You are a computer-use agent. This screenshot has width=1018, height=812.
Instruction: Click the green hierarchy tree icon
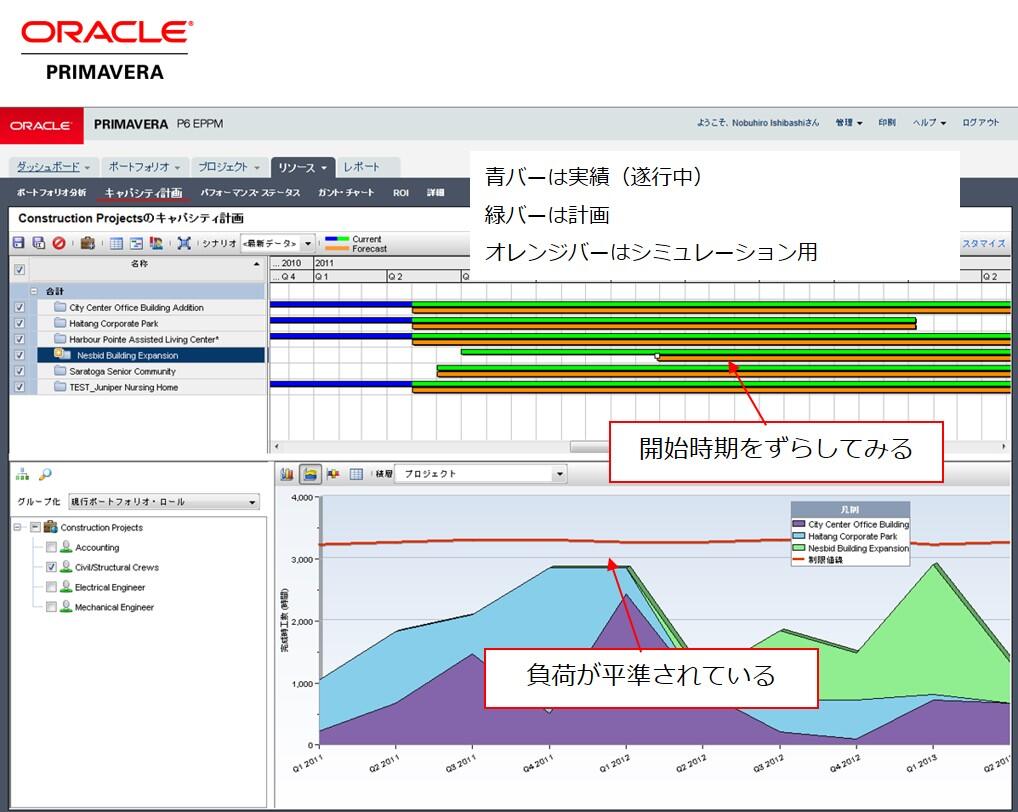pos(23,474)
